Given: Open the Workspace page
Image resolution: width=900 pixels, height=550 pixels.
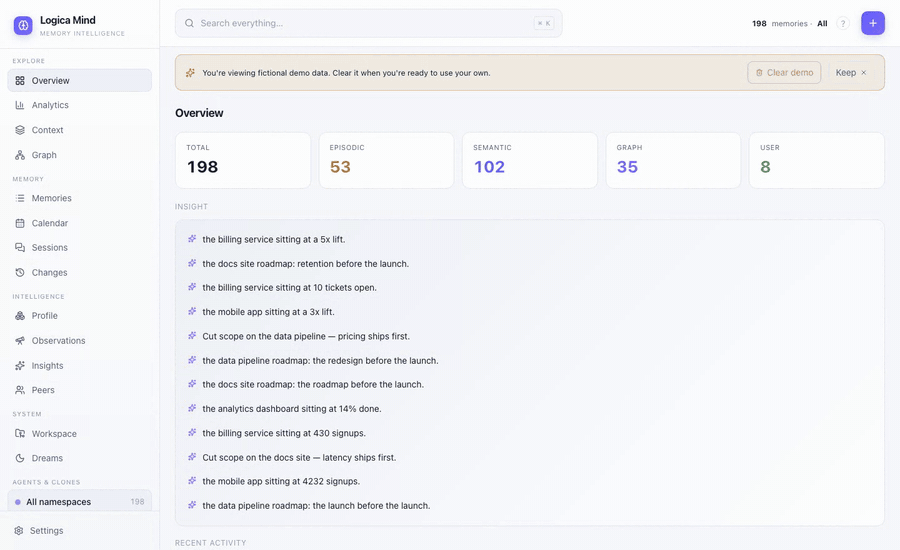Looking at the screenshot, I should 80,433.
